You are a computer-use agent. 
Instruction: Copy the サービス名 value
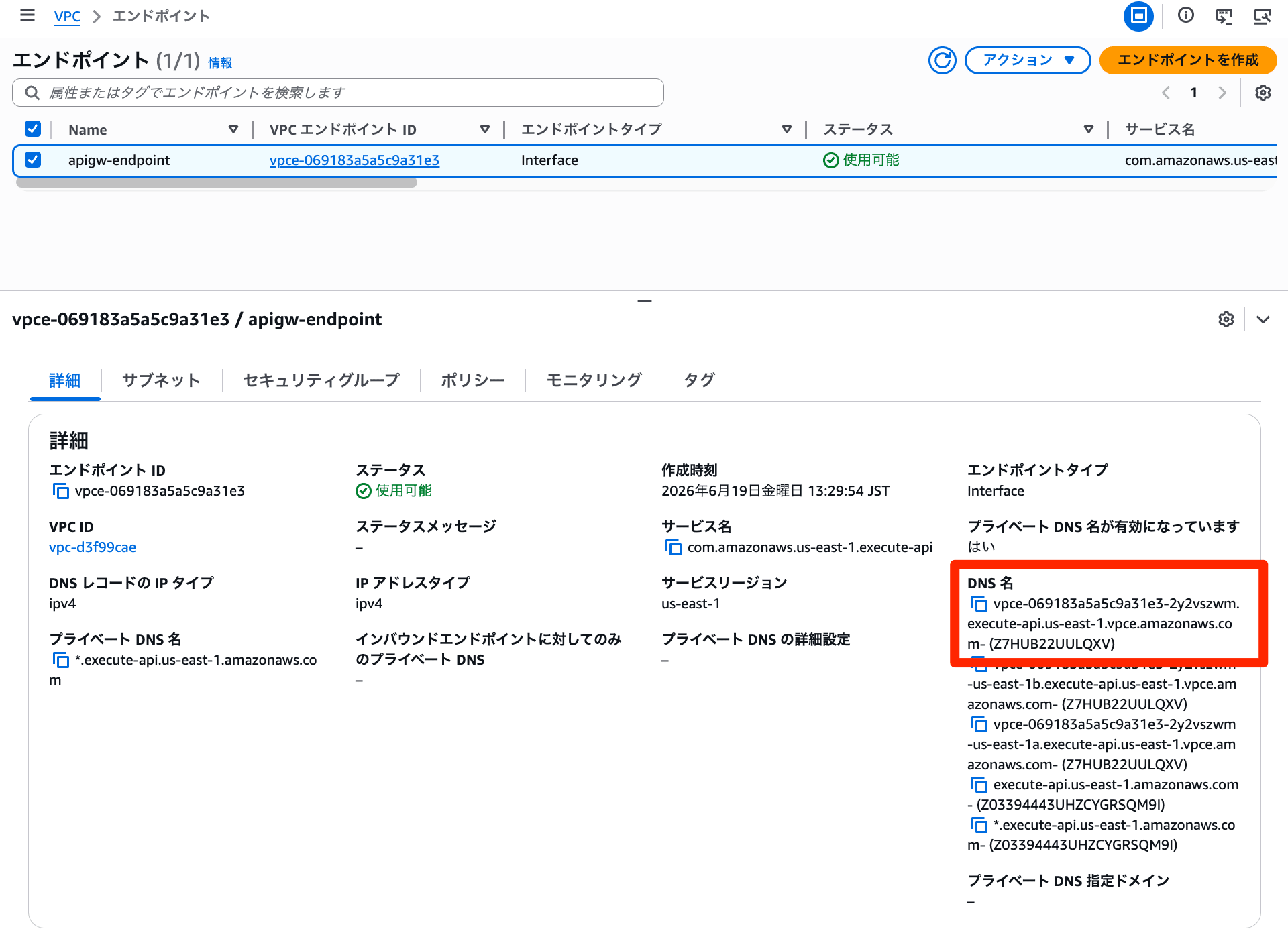point(673,547)
